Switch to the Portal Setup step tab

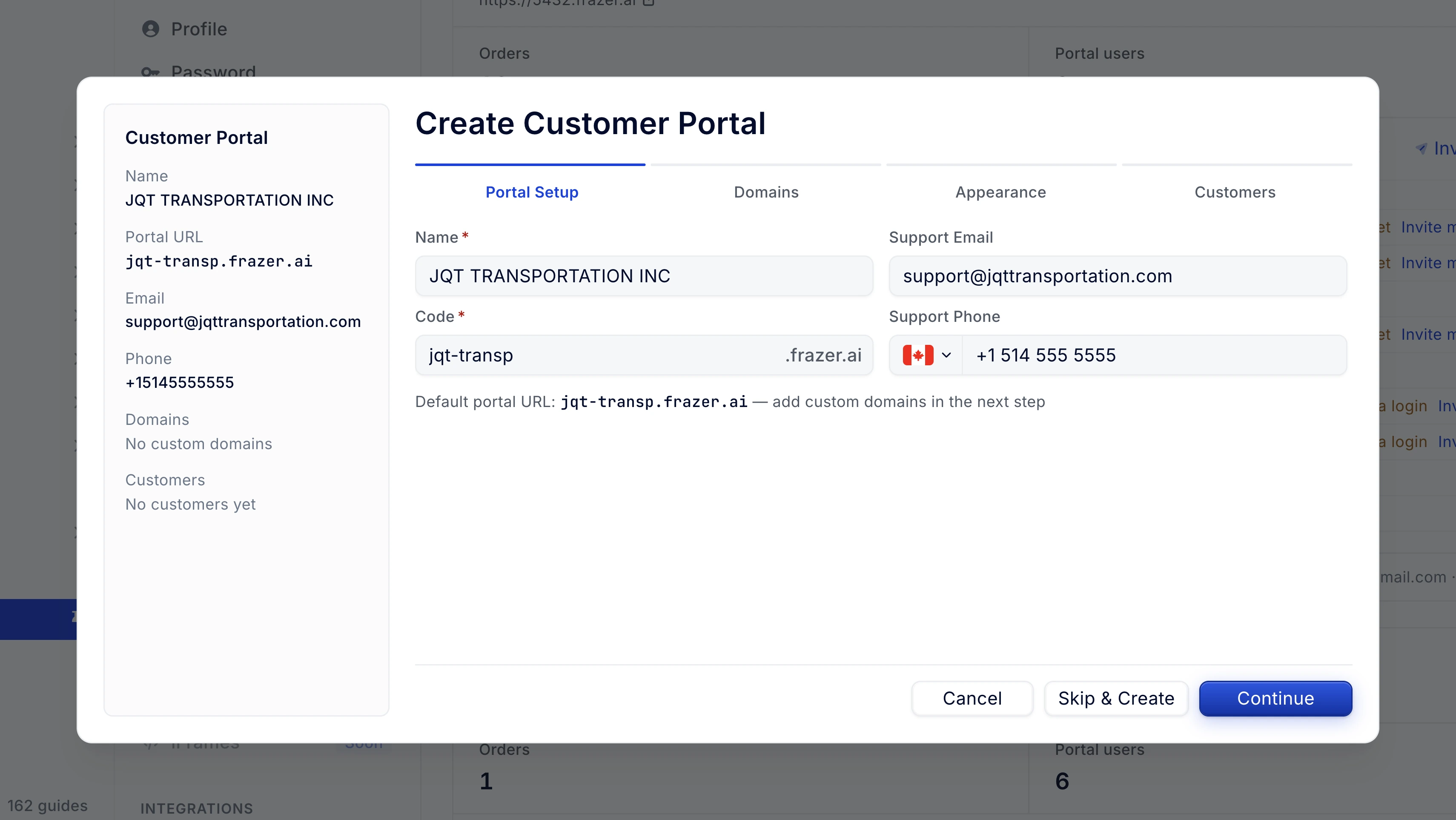pyautogui.click(x=531, y=192)
